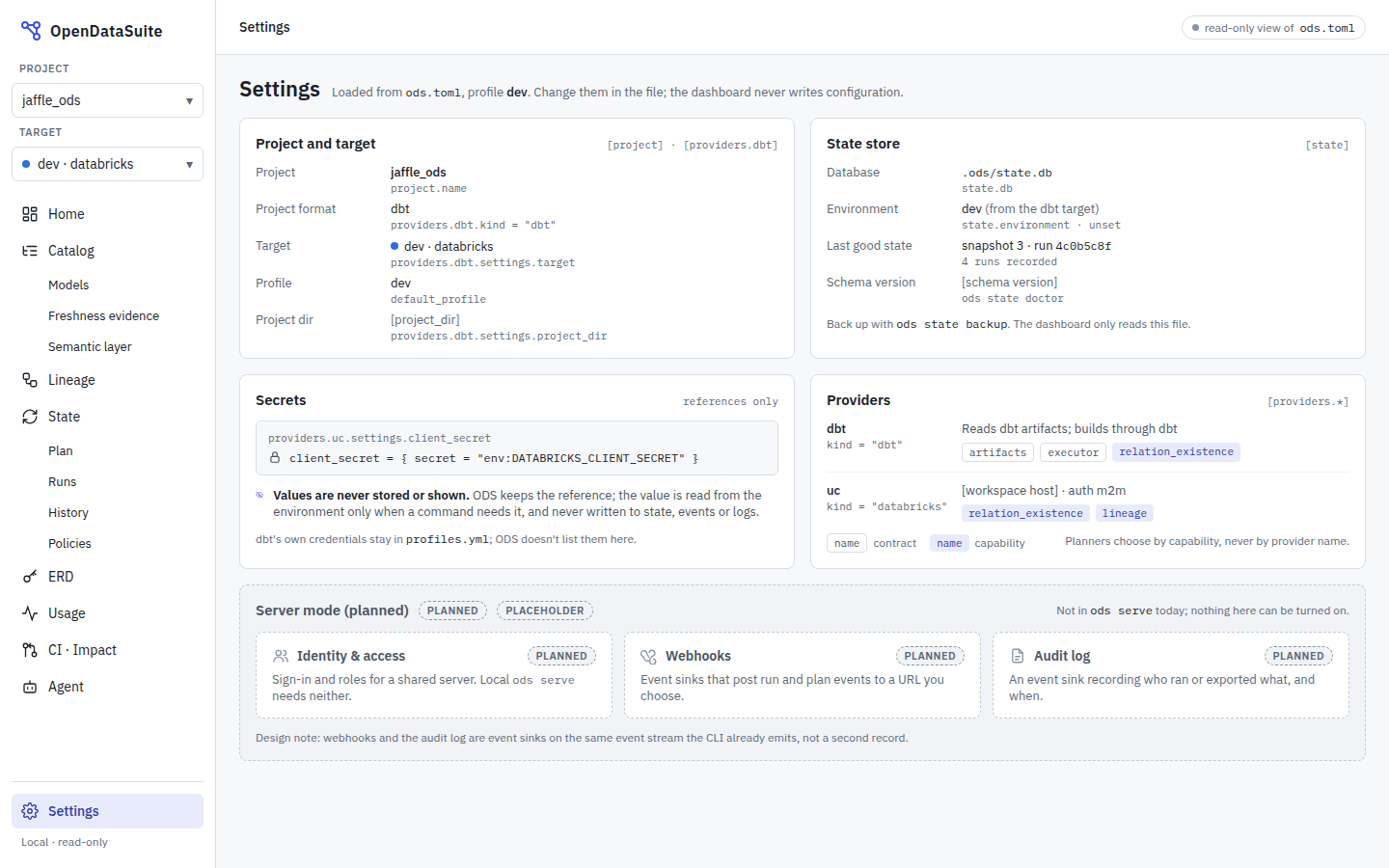Open the jaffle_ods project dropdown
The height and width of the screenshot is (868, 1389).
click(x=107, y=100)
